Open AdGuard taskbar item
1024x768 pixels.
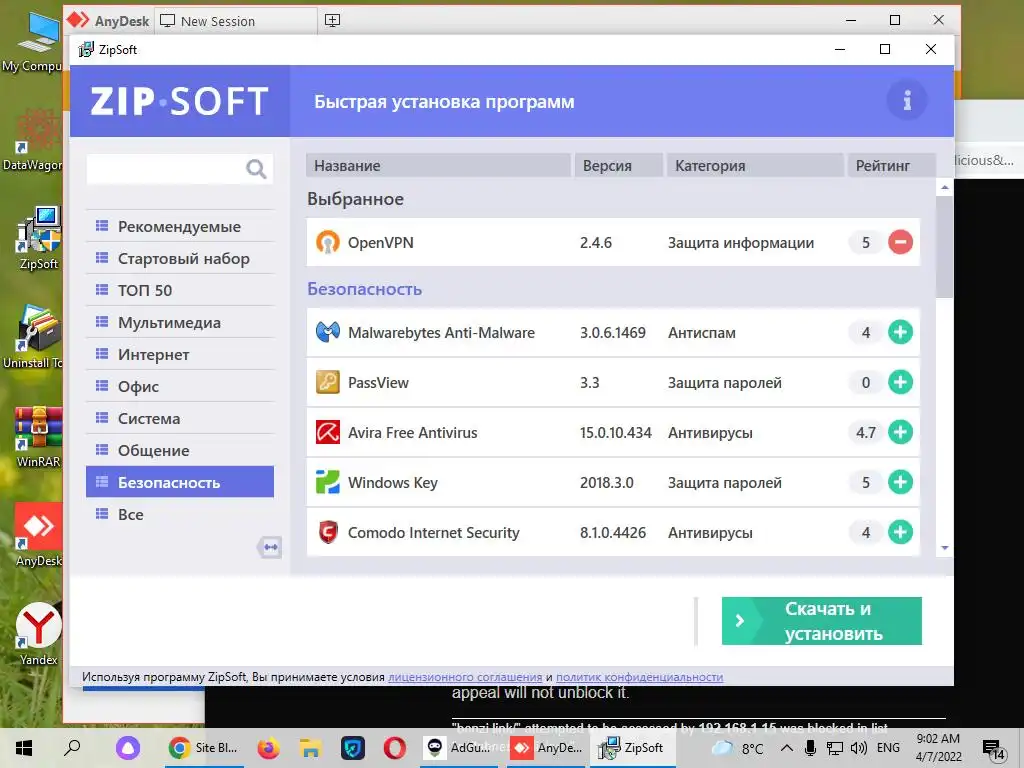pos(457,748)
